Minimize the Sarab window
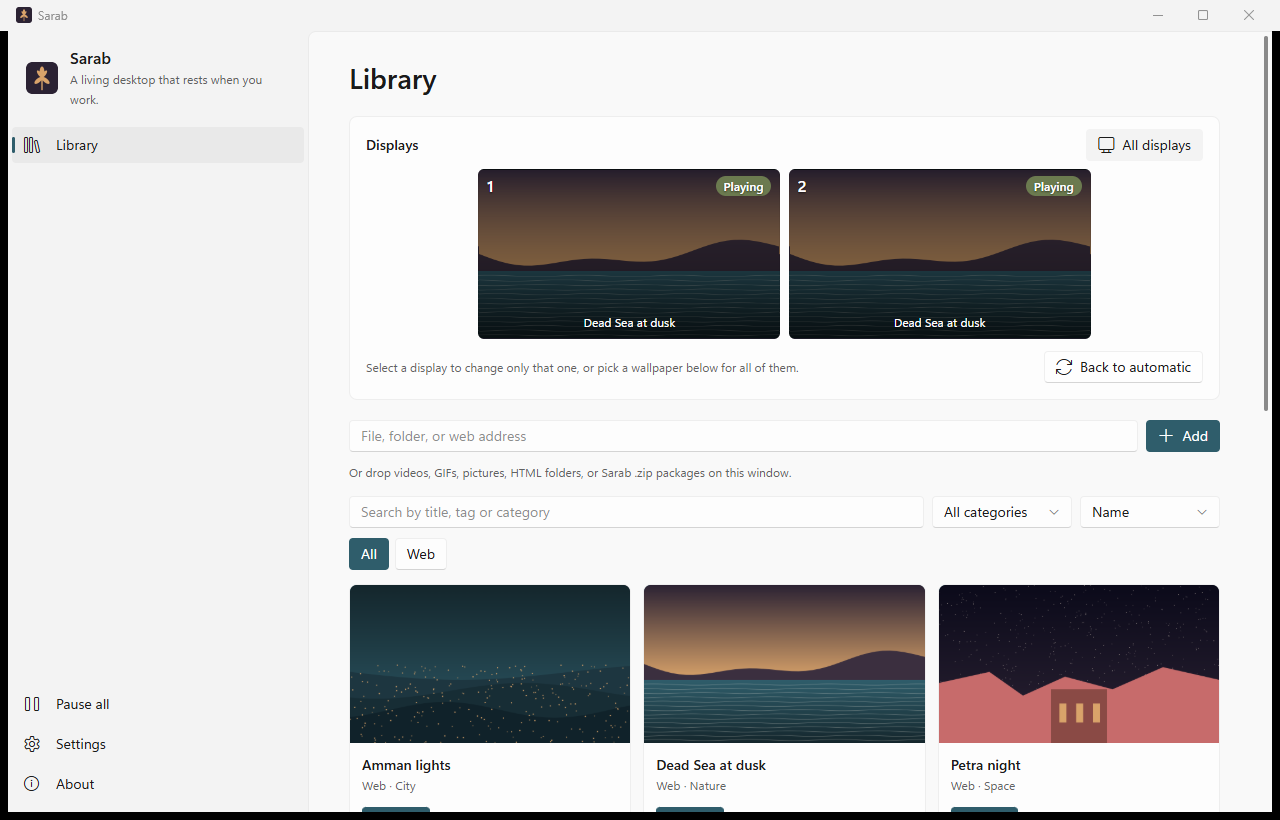The width and height of the screenshot is (1280, 820). pyautogui.click(x=1158, y=15)
